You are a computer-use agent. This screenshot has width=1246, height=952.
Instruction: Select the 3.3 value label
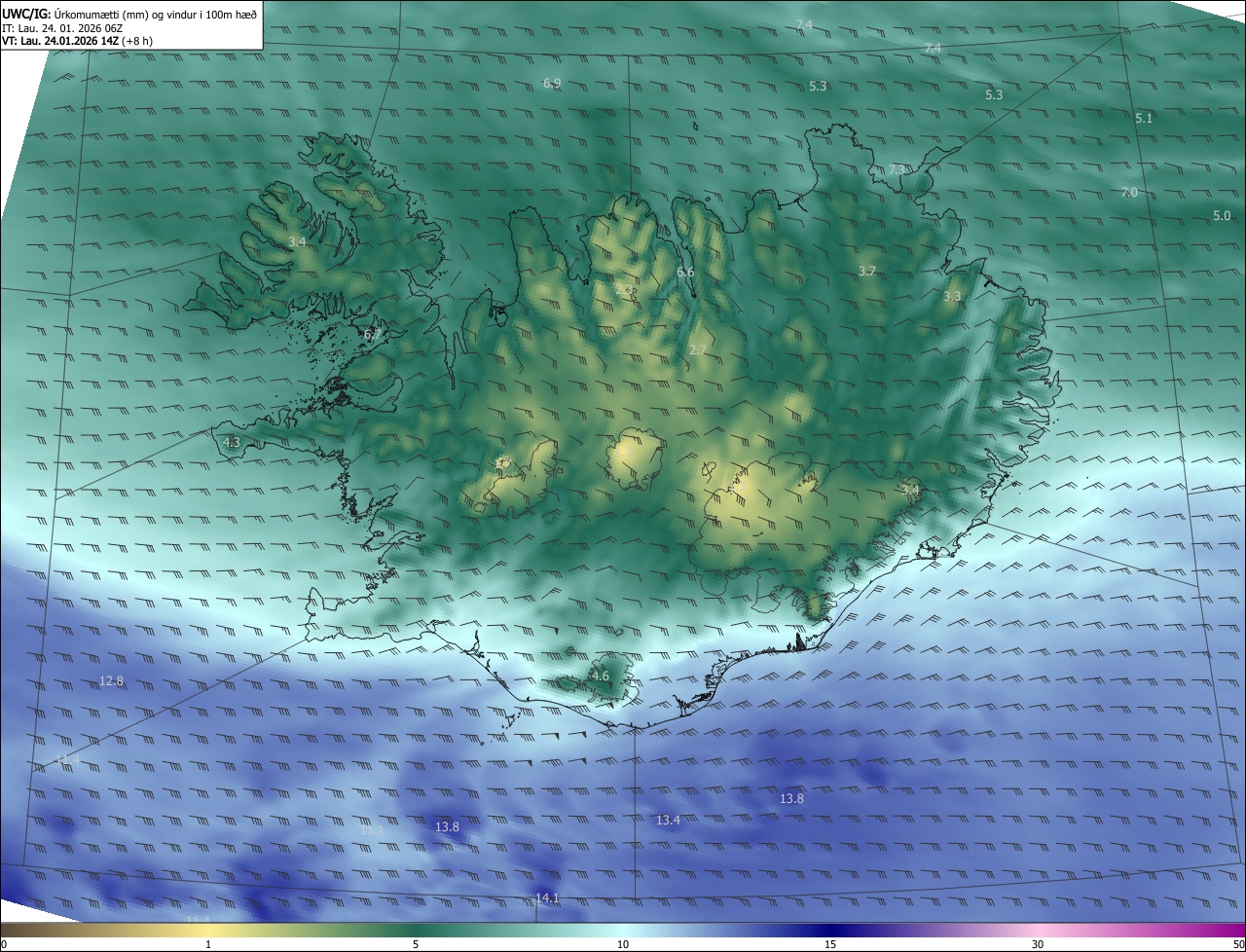point(952,296)
